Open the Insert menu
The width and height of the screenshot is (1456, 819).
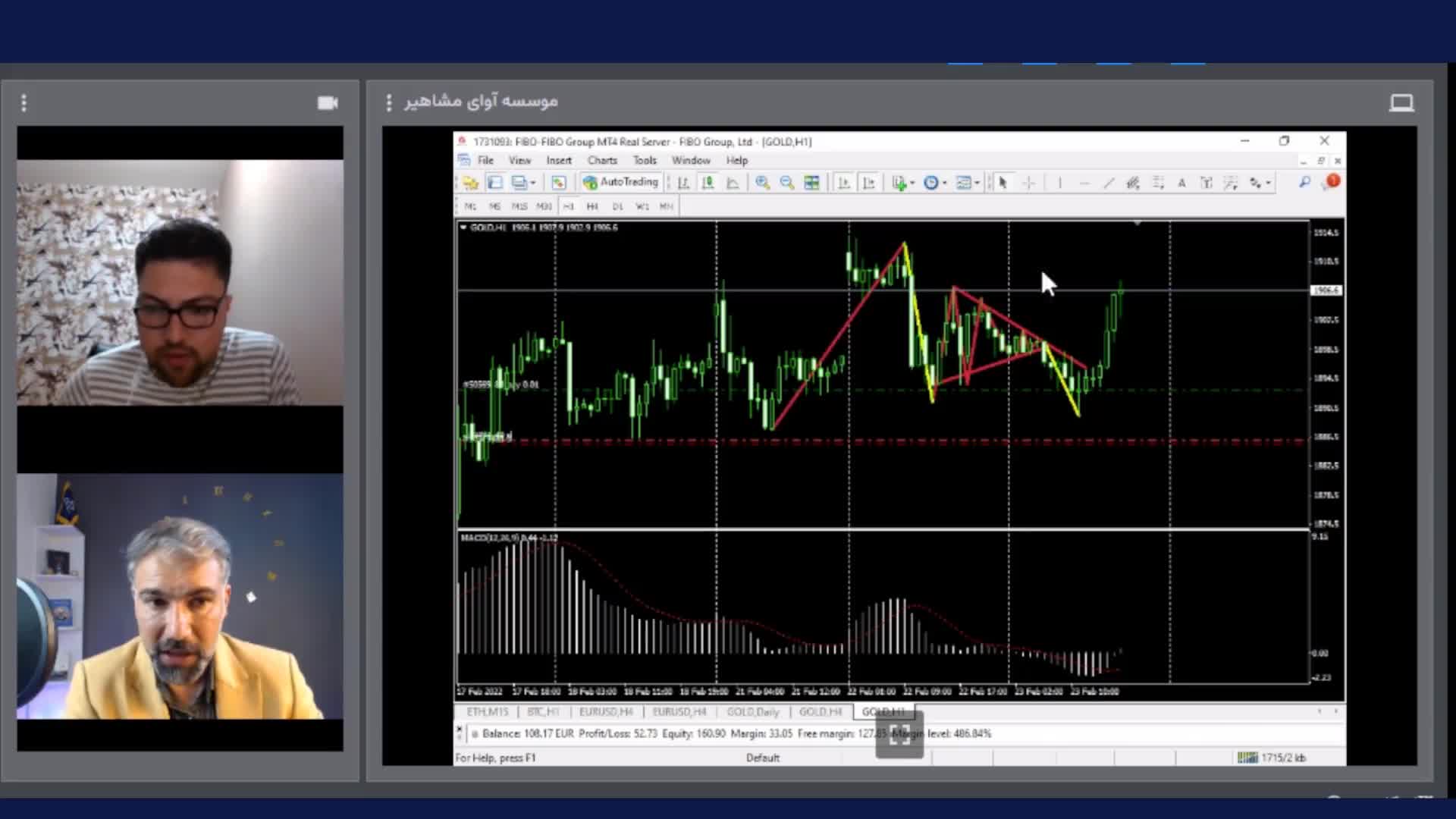click(x=559, y=160)
